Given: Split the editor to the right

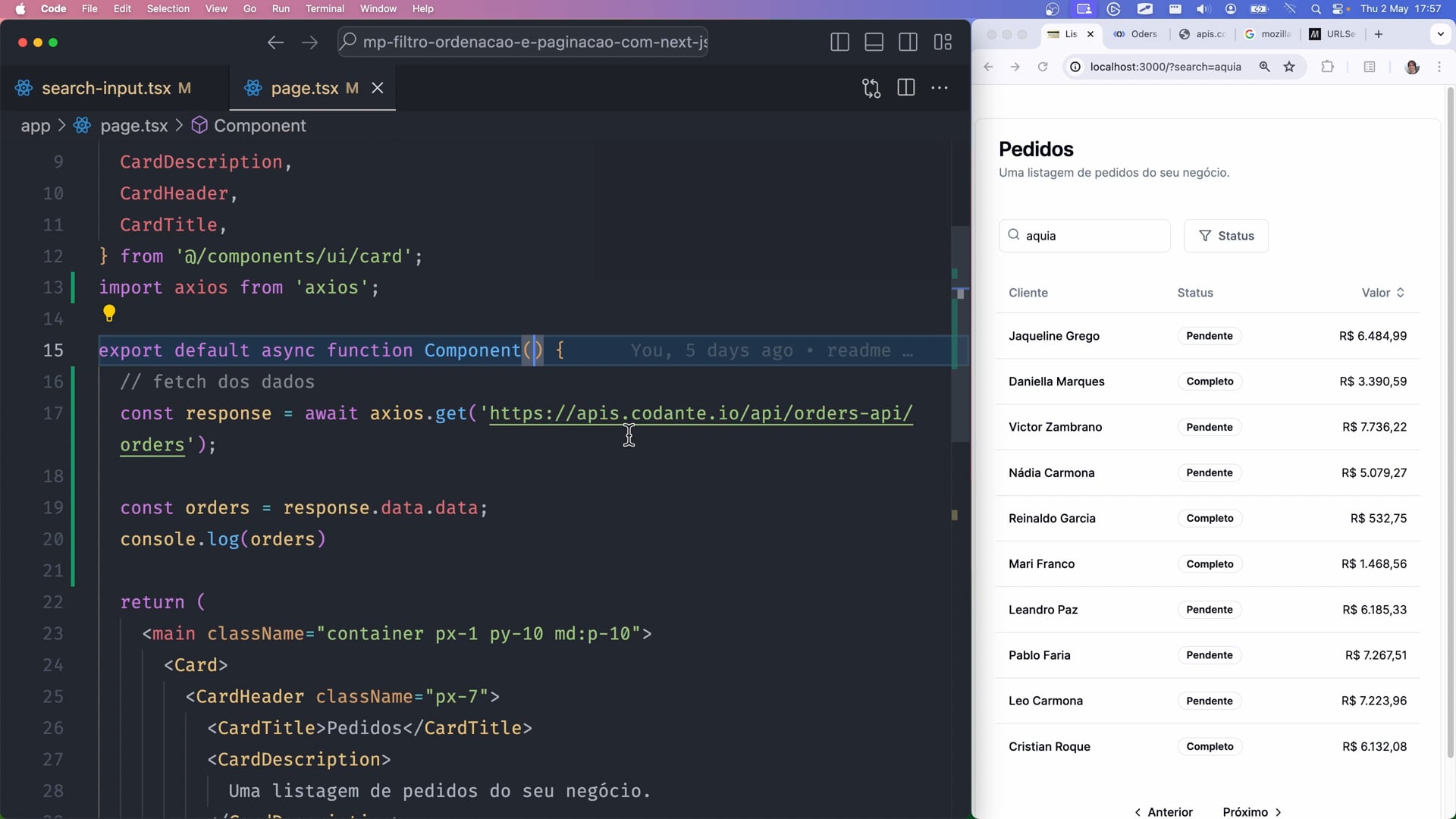Looking at the screenshot, I should [x=905, y=88].
